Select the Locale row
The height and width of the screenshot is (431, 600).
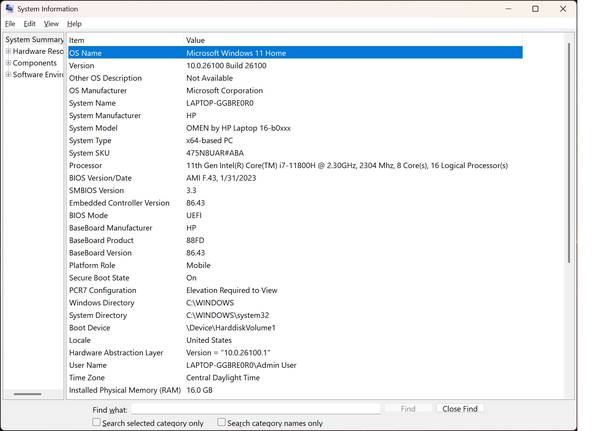point(295,340)
